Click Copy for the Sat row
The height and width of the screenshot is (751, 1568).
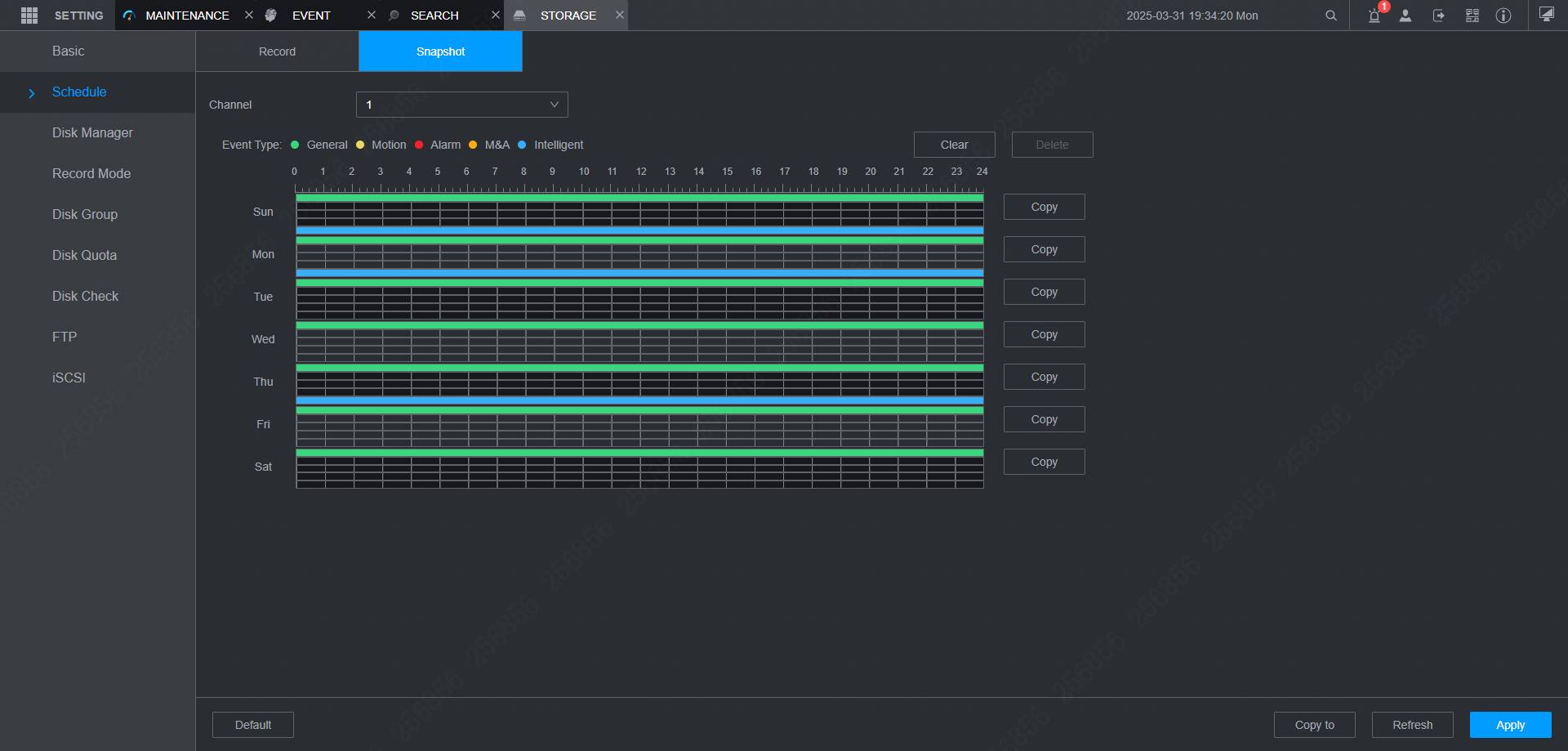coord(1045,462)
